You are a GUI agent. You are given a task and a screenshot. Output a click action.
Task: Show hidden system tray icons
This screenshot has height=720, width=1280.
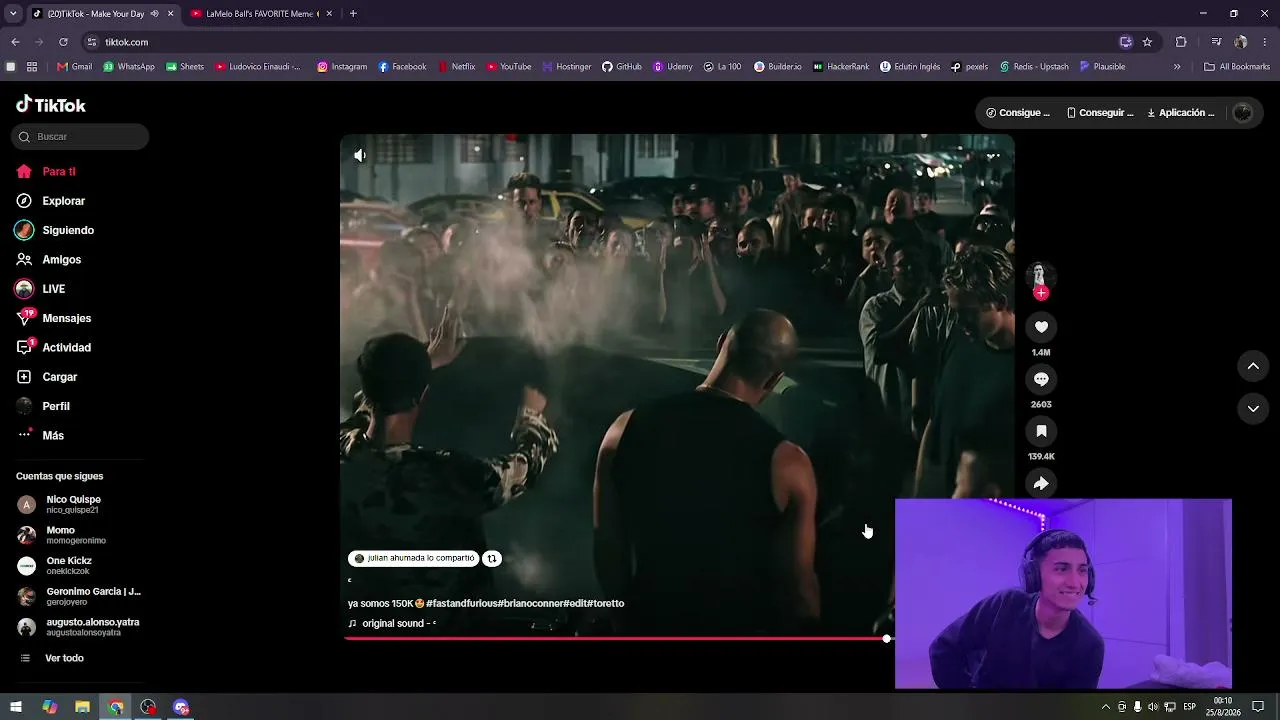click(1105, 707)
